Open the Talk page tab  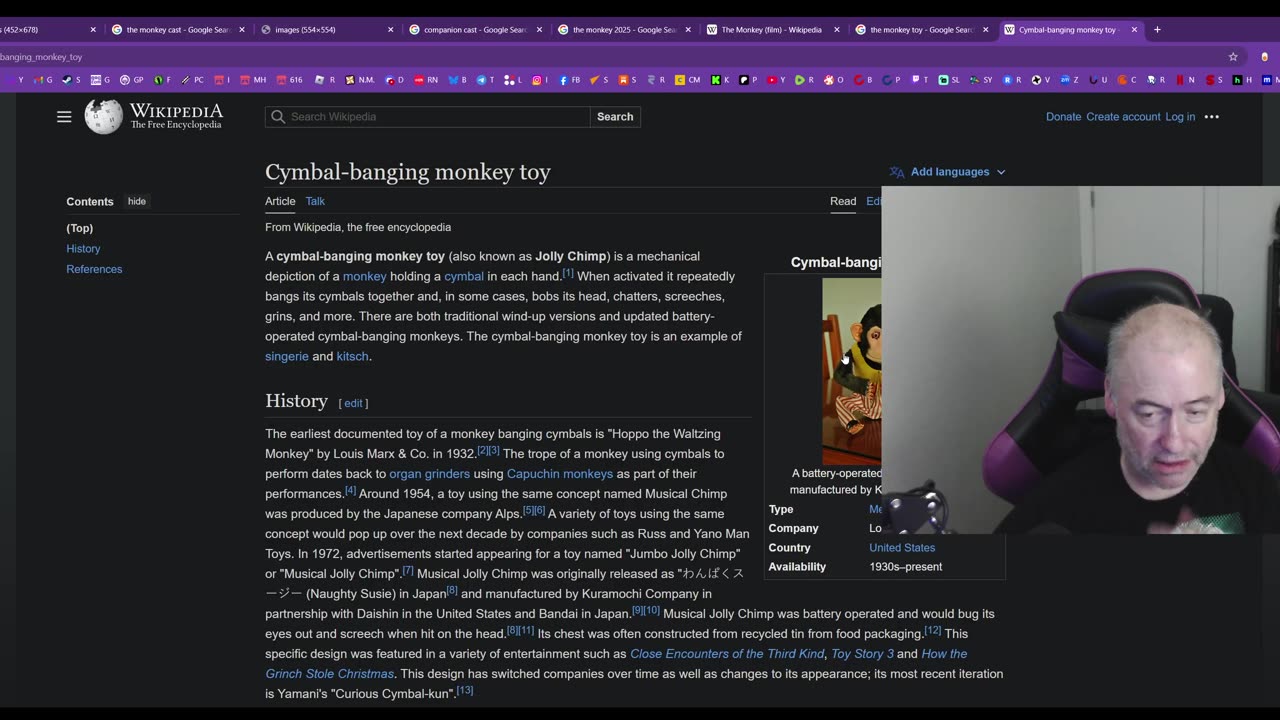point(315,201)
